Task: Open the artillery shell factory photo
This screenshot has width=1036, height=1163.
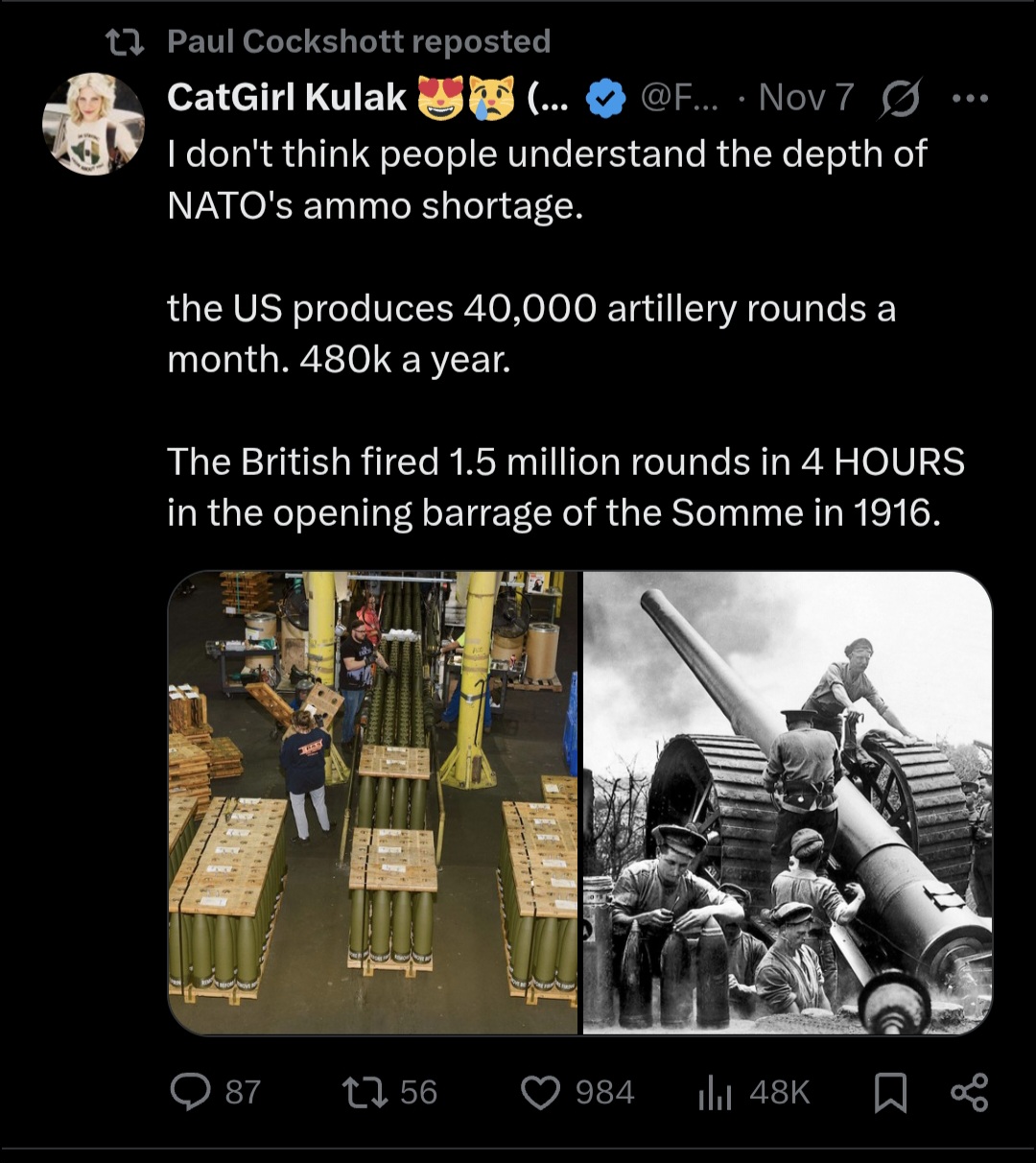Action: (x=374, y=802)
